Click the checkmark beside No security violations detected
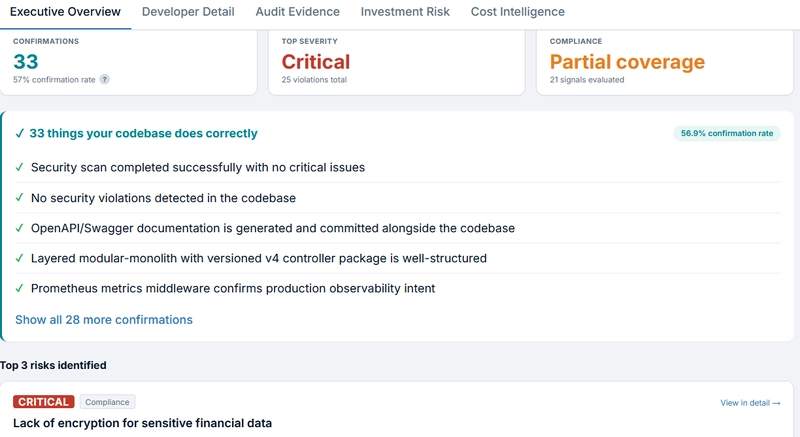 (19, 197)
